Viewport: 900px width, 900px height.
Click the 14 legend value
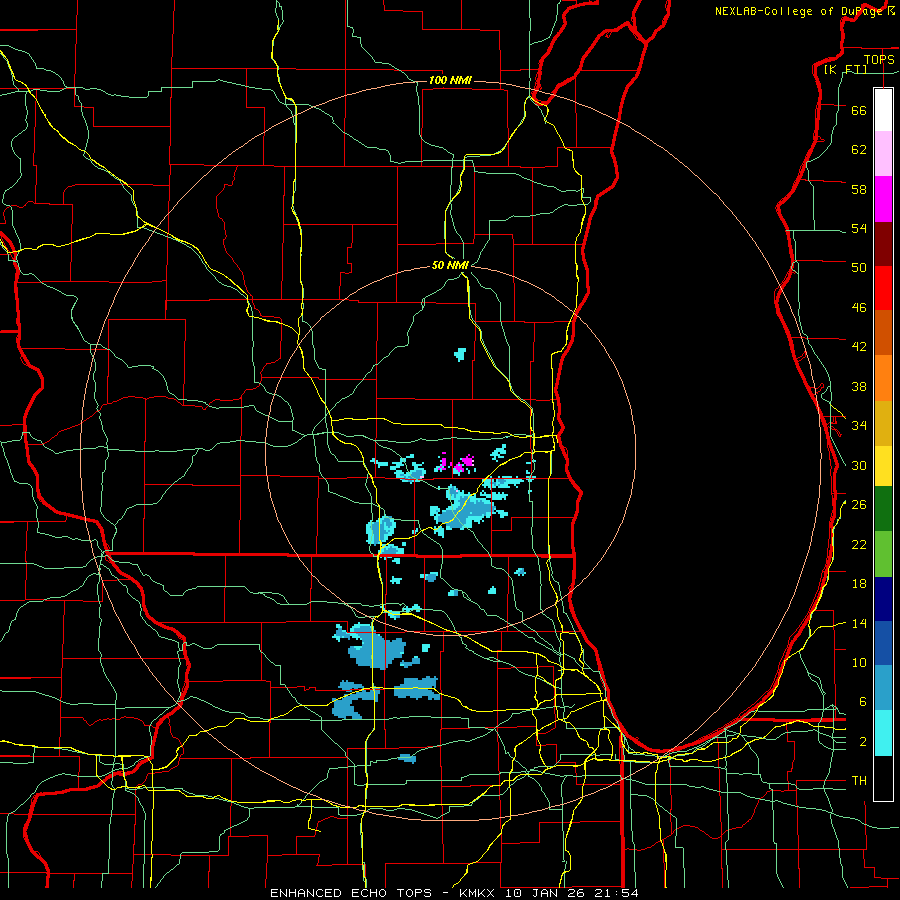pyautogui.click(x=859, y=623)
